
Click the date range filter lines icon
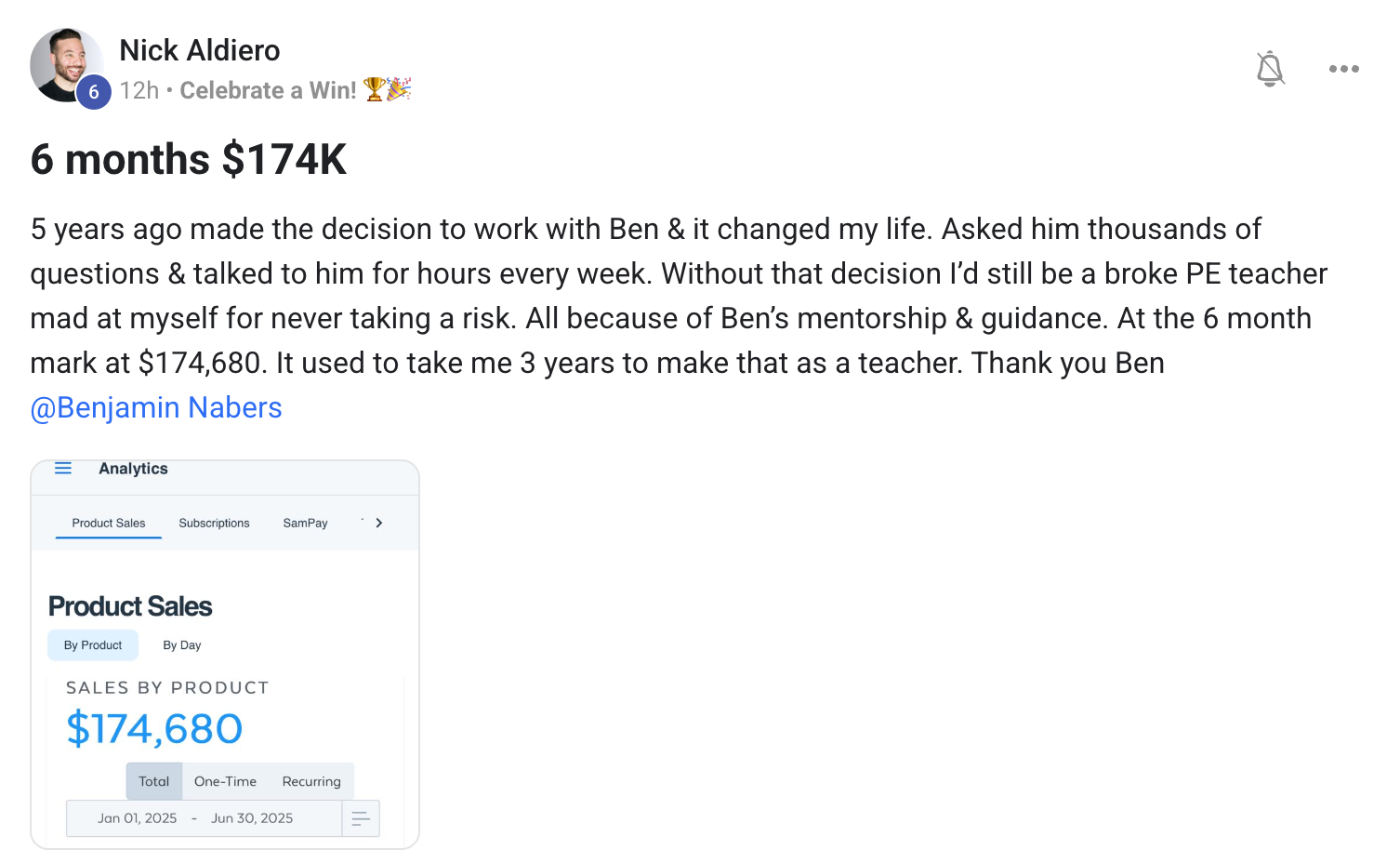[361, 818]
